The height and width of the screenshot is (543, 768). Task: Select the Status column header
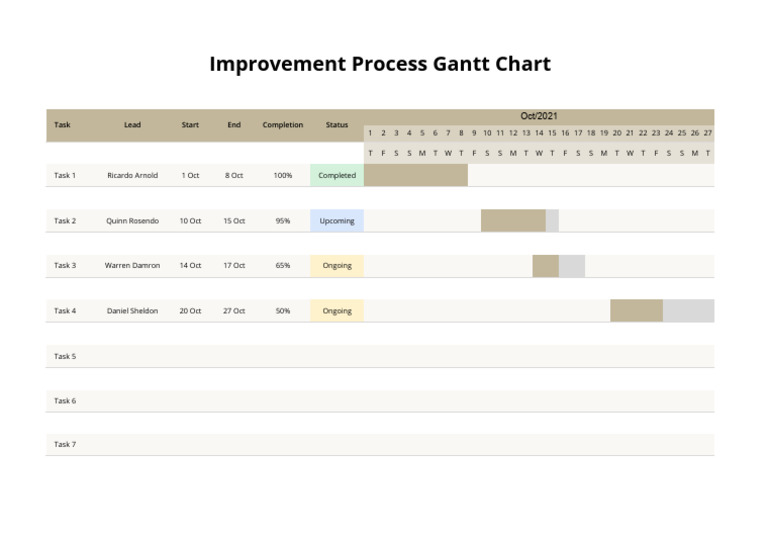tap(337, 125)
